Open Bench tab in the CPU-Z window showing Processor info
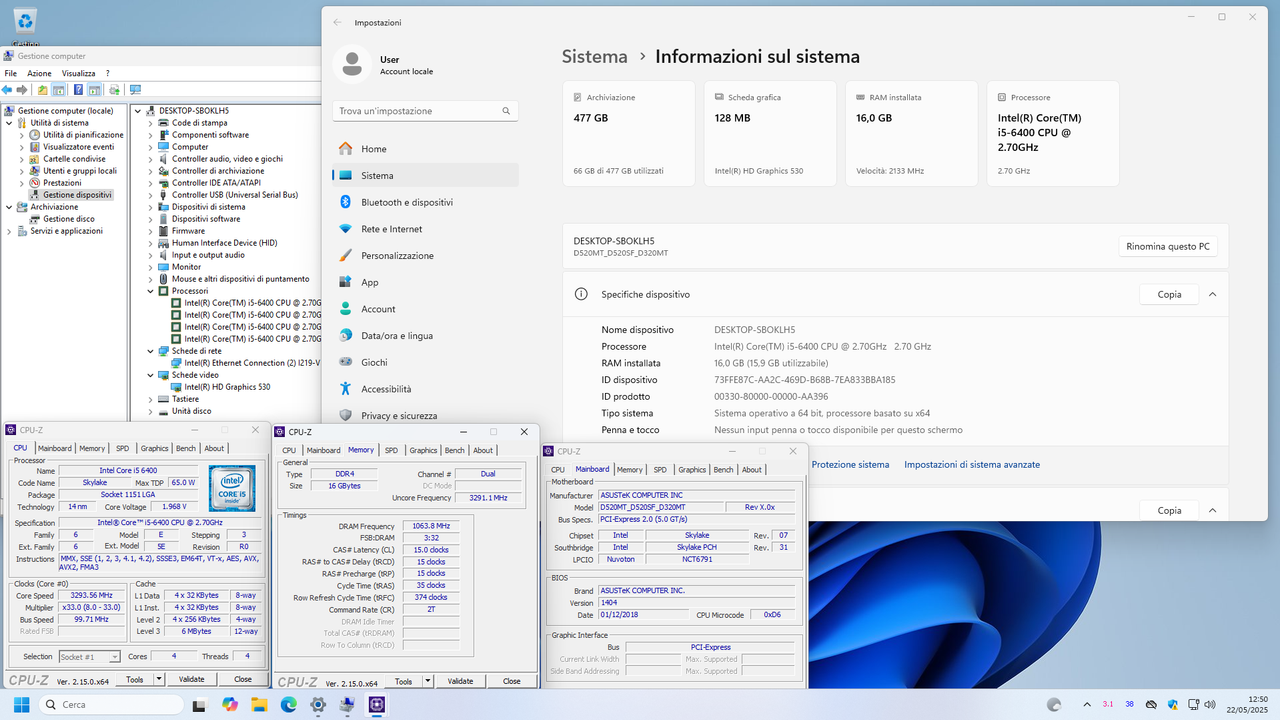This screenshot has height=720, width=1280. (186, 448)
